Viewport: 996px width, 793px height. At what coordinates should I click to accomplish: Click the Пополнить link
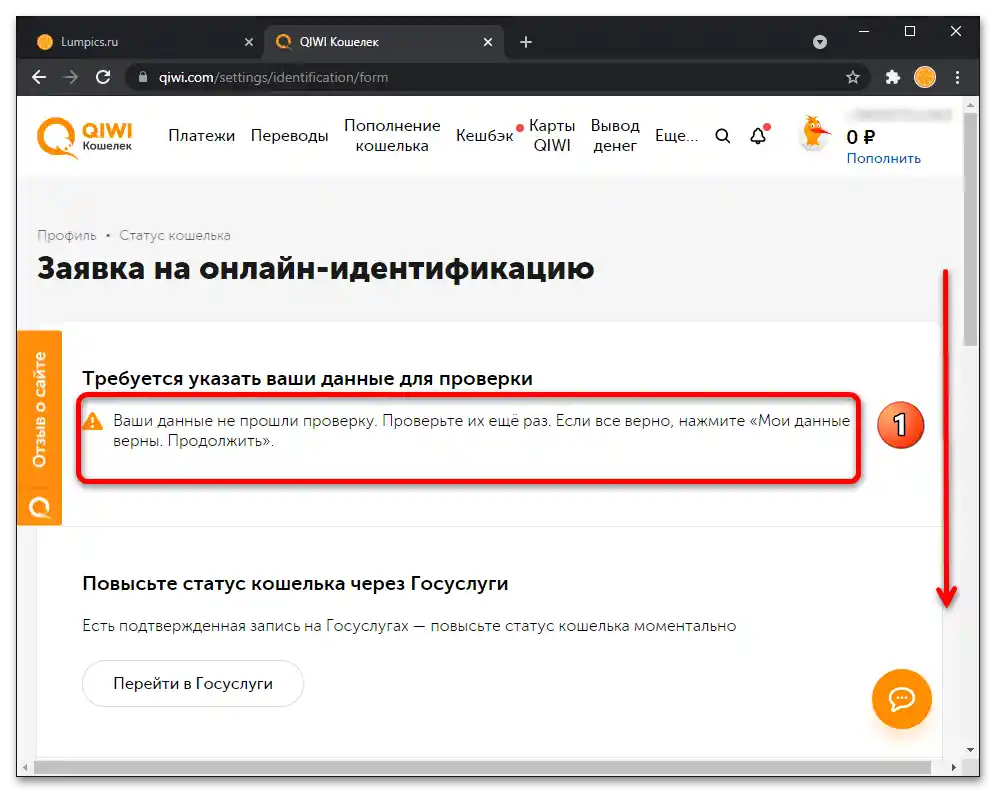coord(883,158)
